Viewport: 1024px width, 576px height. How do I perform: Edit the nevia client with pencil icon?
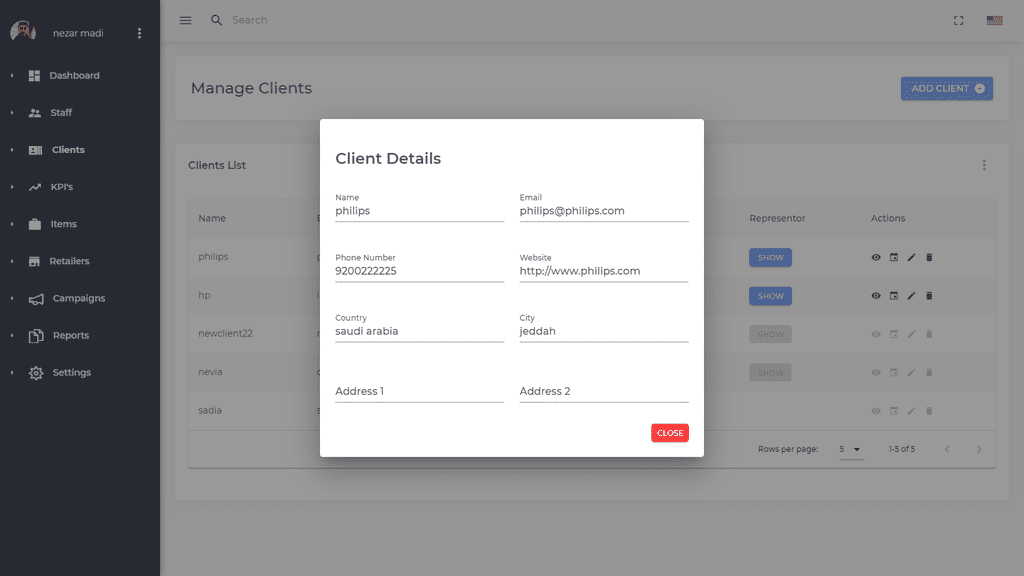[x=911, y=373]
